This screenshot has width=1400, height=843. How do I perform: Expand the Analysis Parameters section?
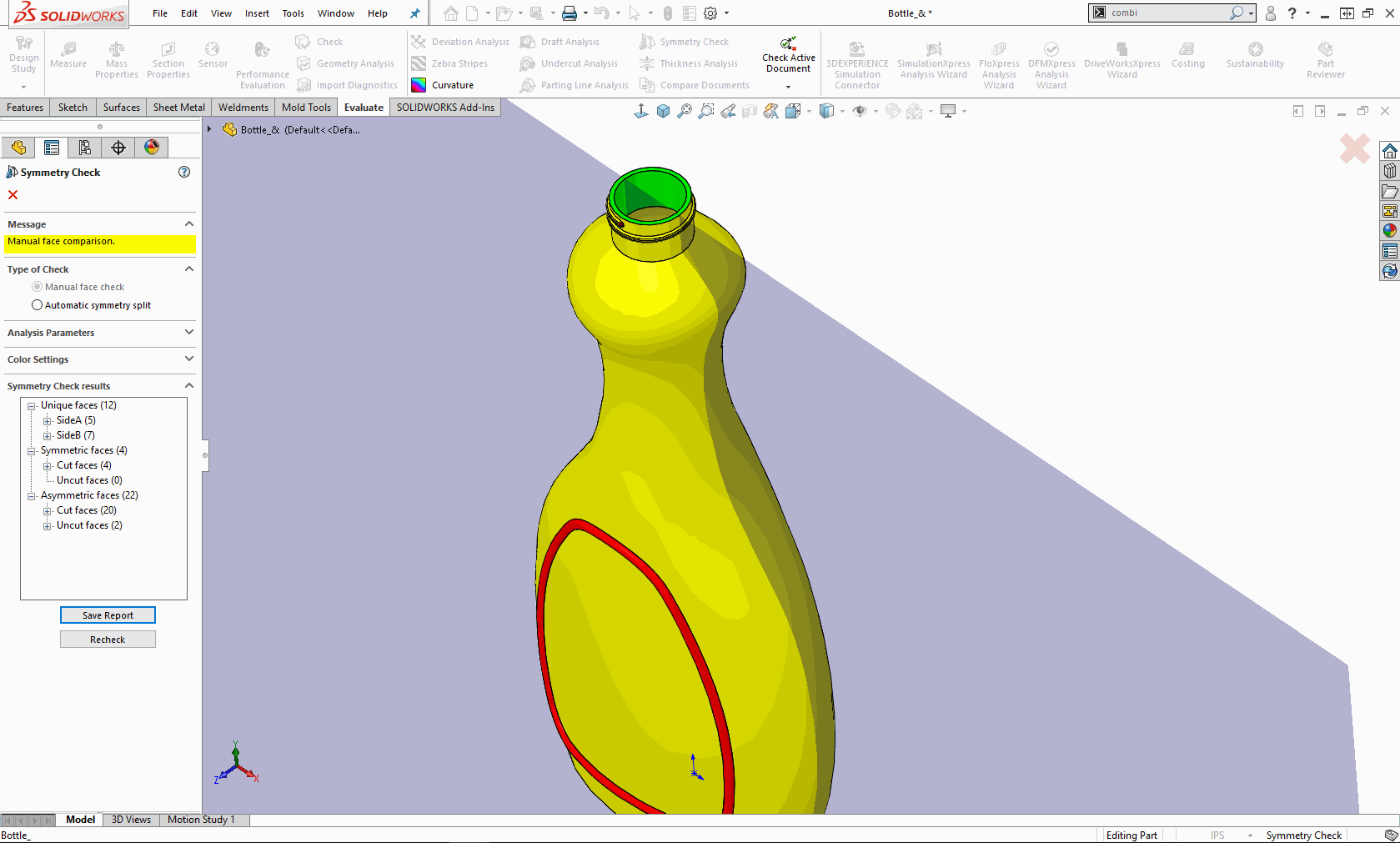pyautogui.click(x=189, y=333)
